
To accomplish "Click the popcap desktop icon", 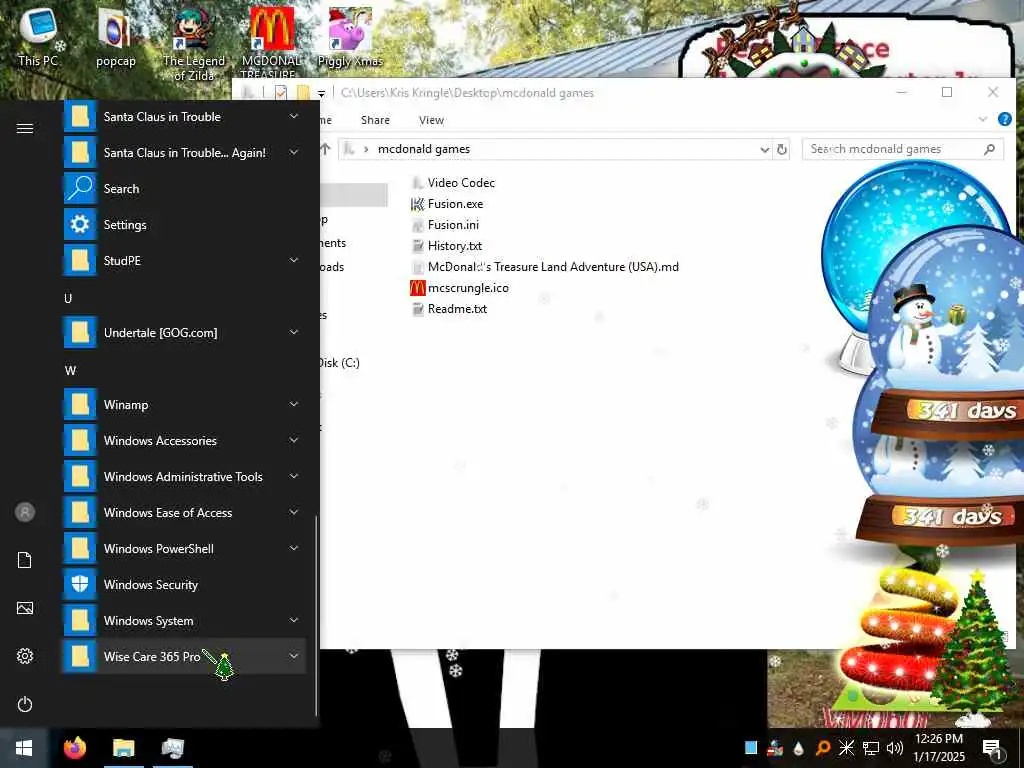I will click(116, 38).
